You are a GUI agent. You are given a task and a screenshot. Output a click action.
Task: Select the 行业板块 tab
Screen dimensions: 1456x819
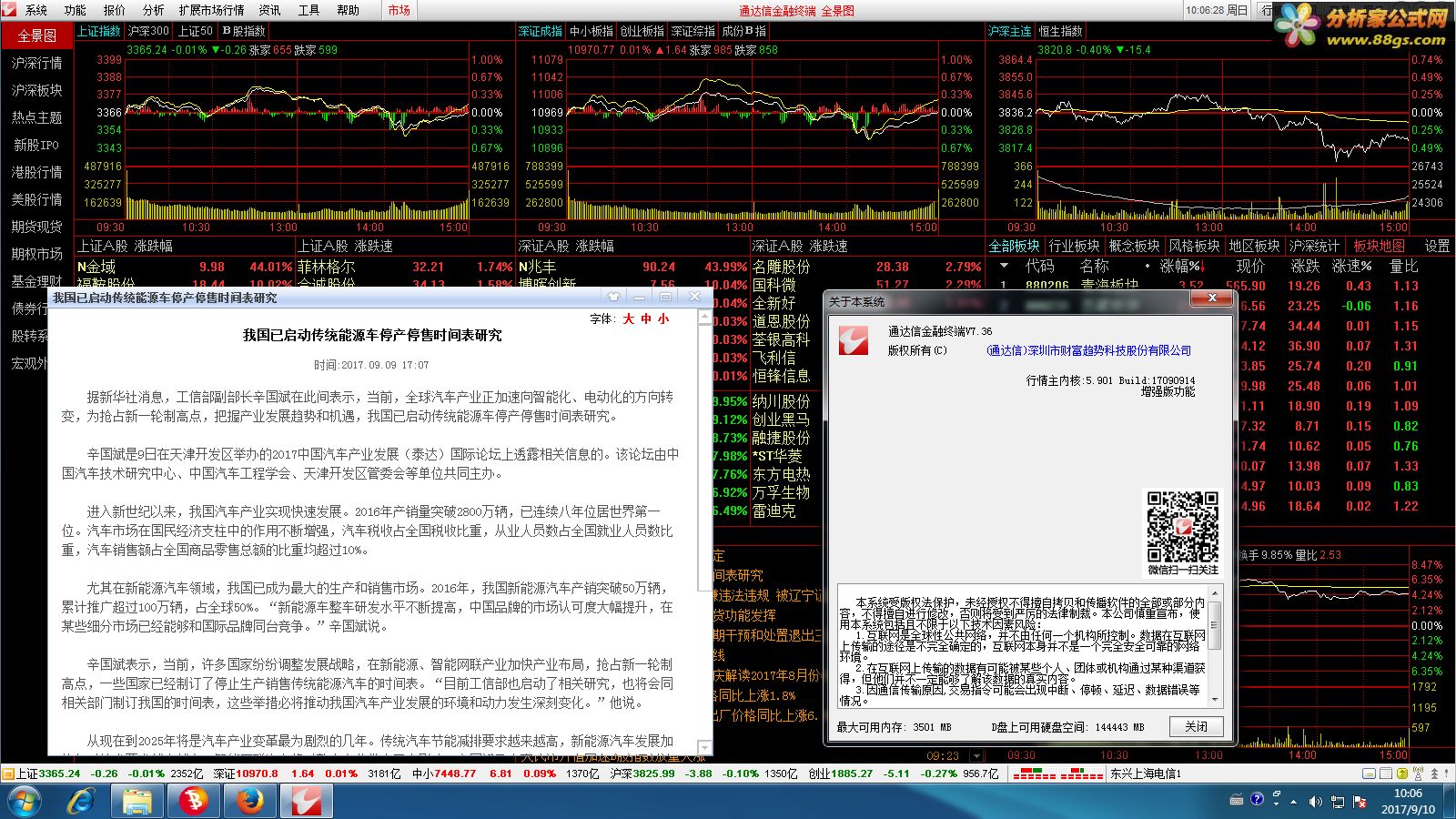coord(1074,246)
